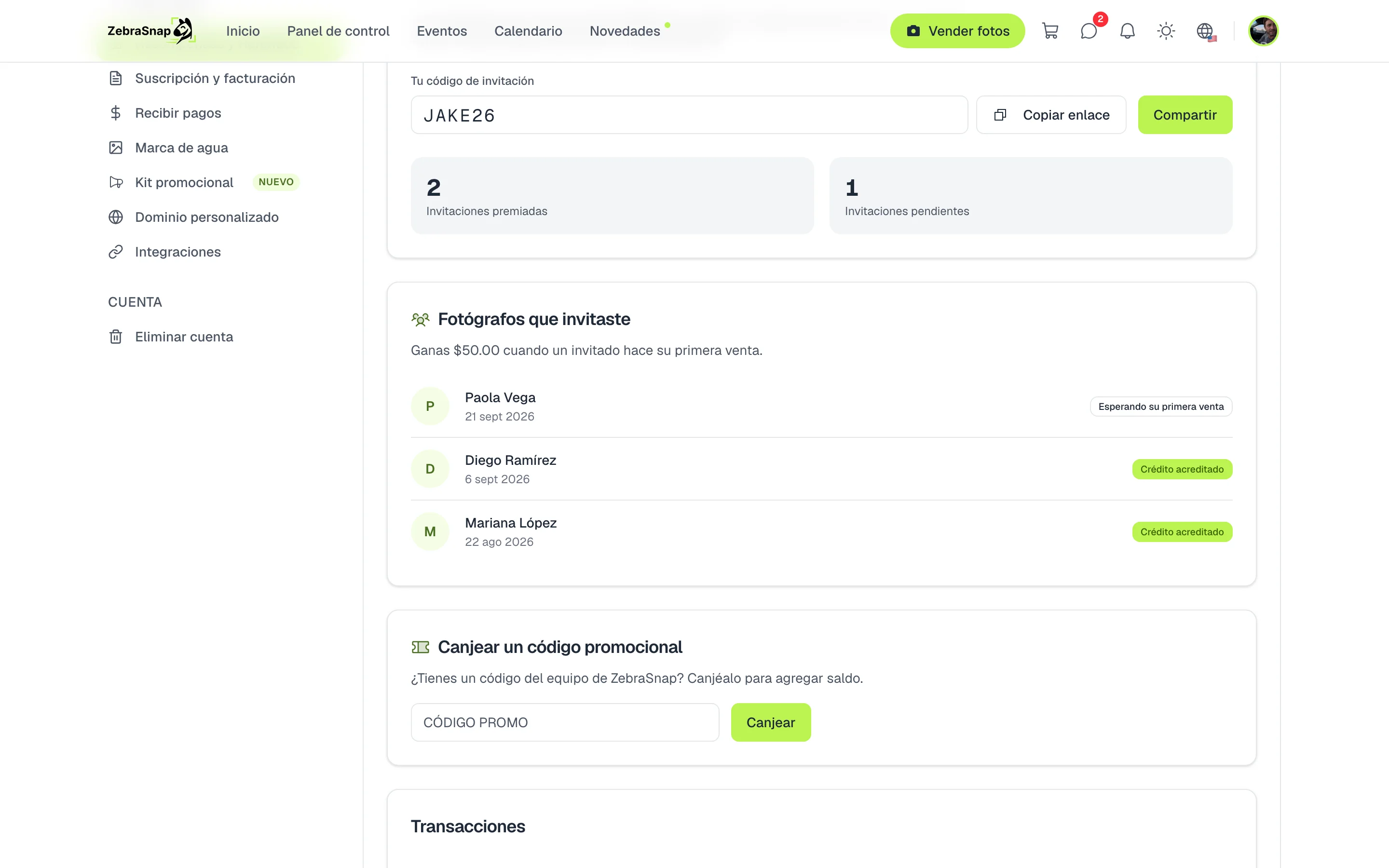Image resolution: width=1389 pixels, height=868 pixels.
Task: Open Kit promocional page
Action: (x=184, y=183)
